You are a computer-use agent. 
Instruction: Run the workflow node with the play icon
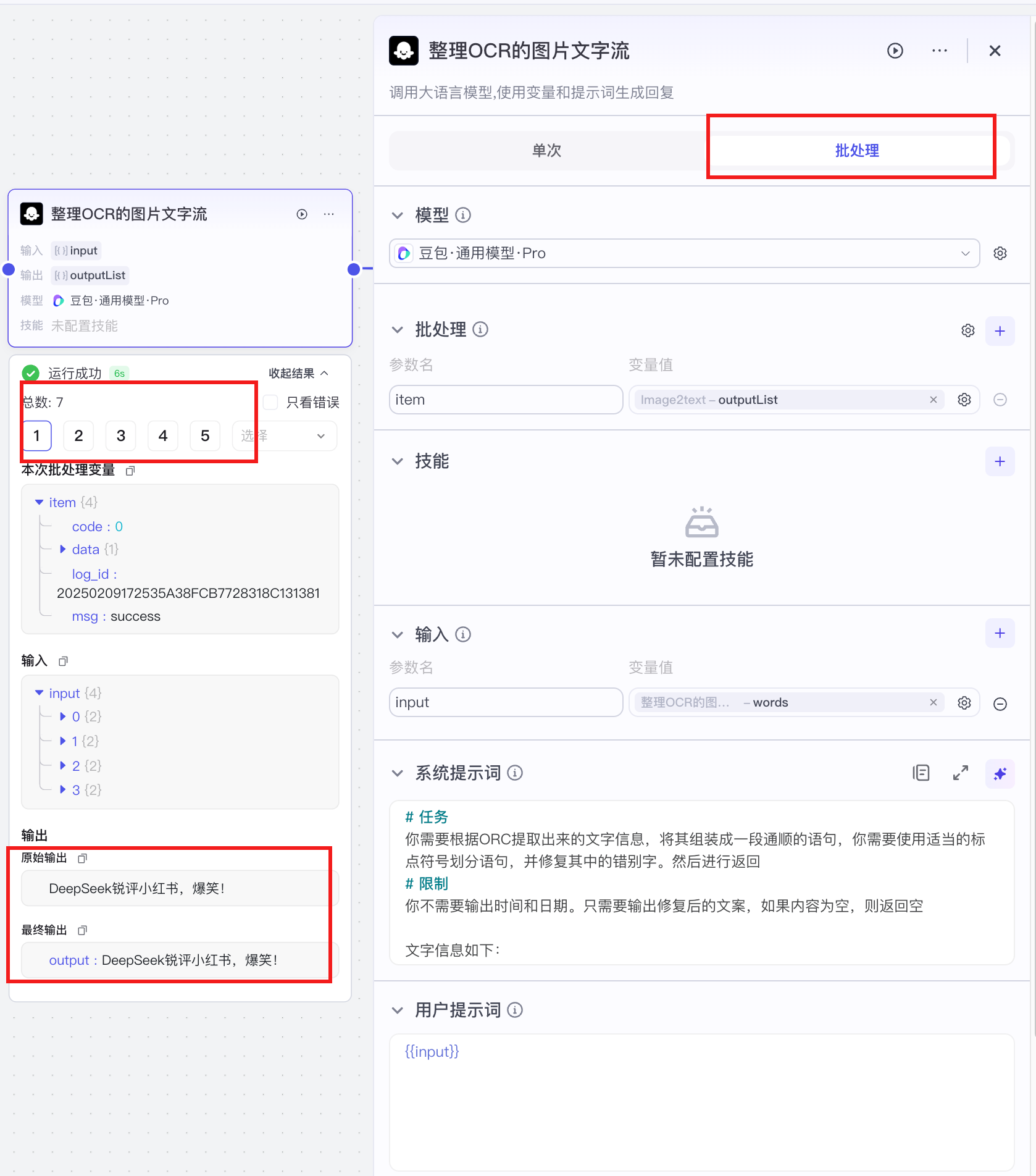[x=302, y=214]
